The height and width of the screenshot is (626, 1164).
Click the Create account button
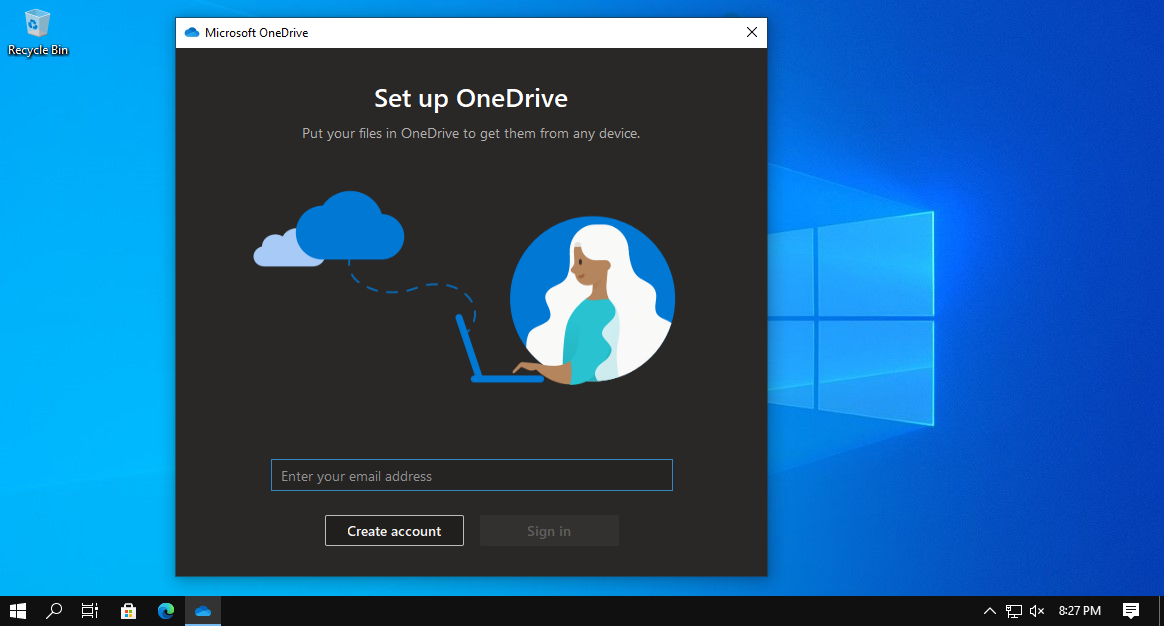click(394, 531)
